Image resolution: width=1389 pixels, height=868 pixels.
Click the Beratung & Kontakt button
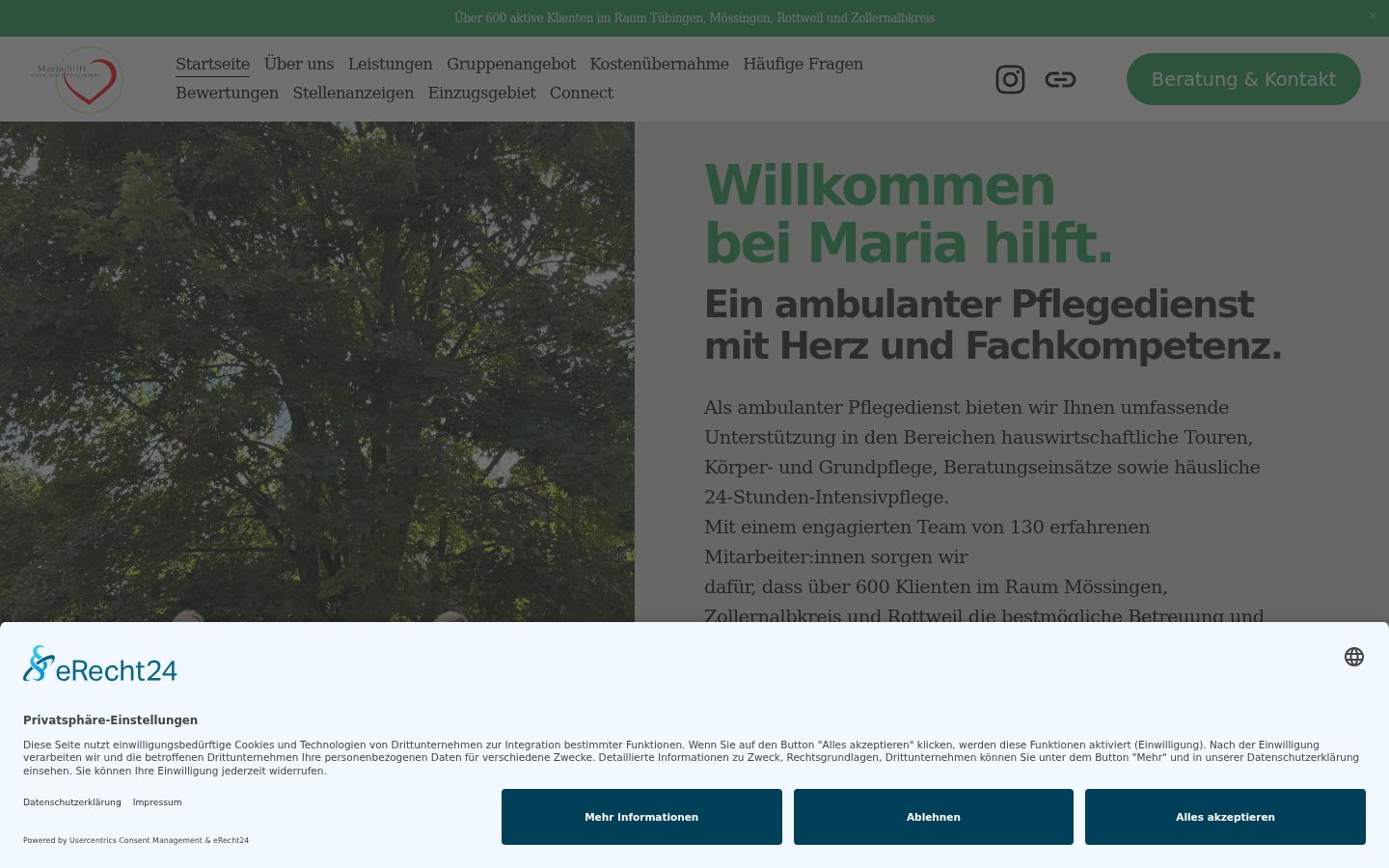click(x=1243, y=79)
